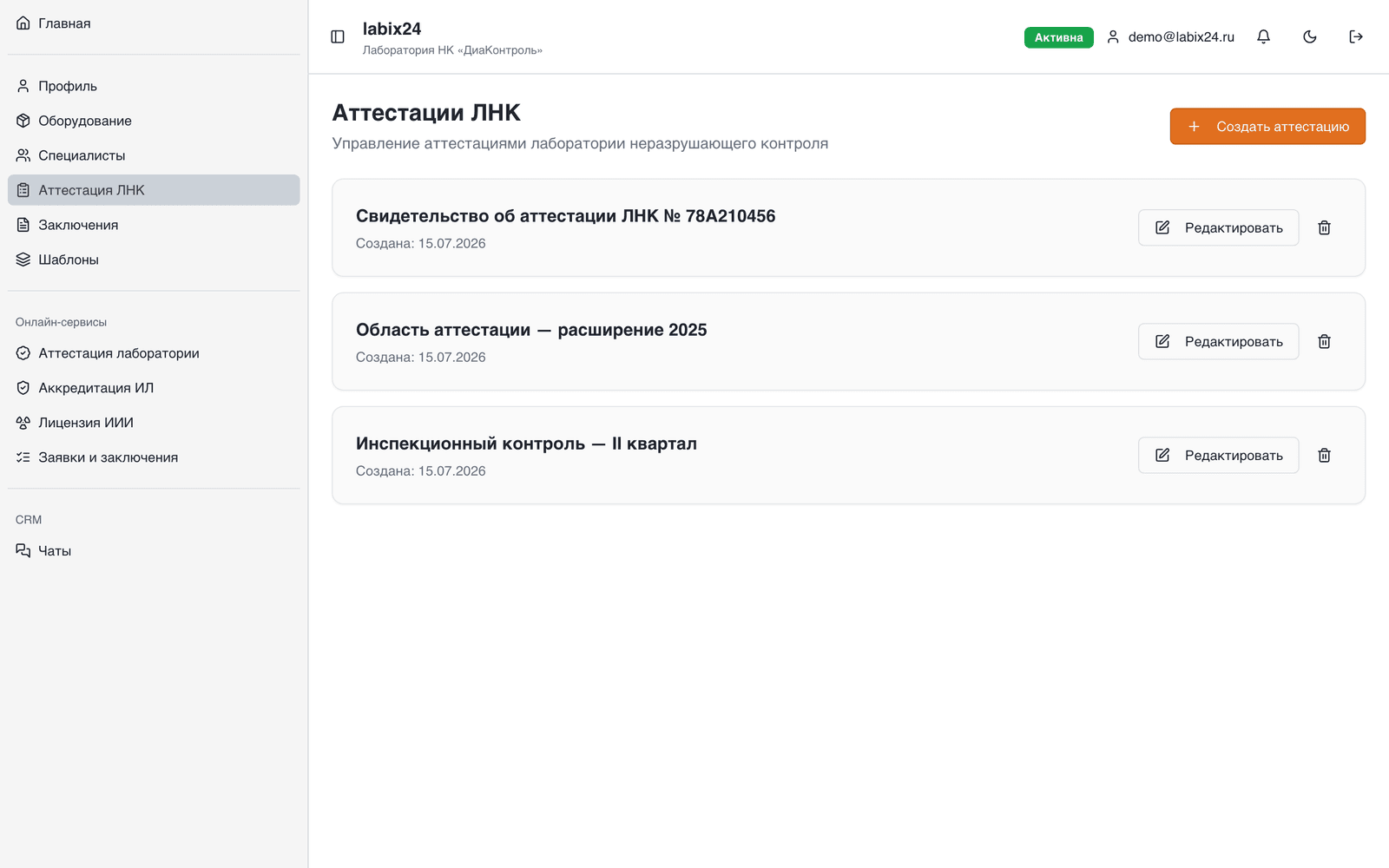1389x868 pixels.
Task: Click Область аттестации — расширение 2025 title
Action: point(531,330)
